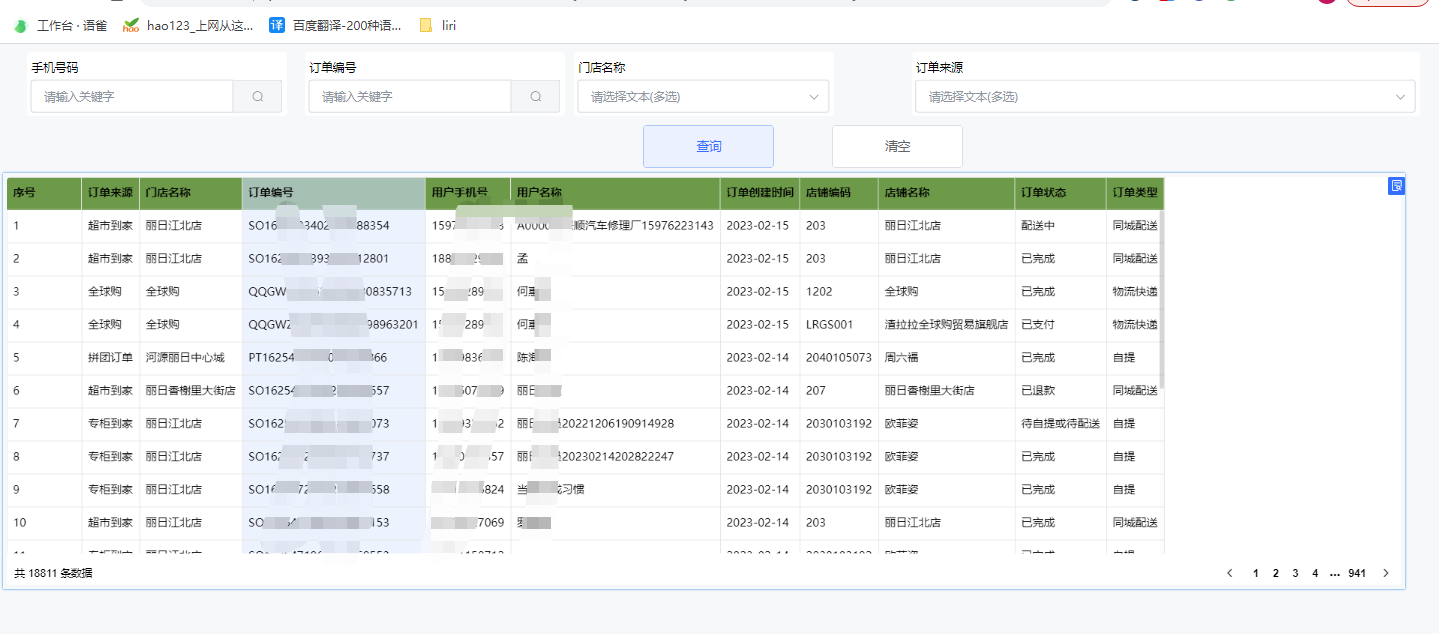This screenshot has width=1439, height=634.
Task: Click the 用户手机号 column header
Action: (x=468, y=193)
